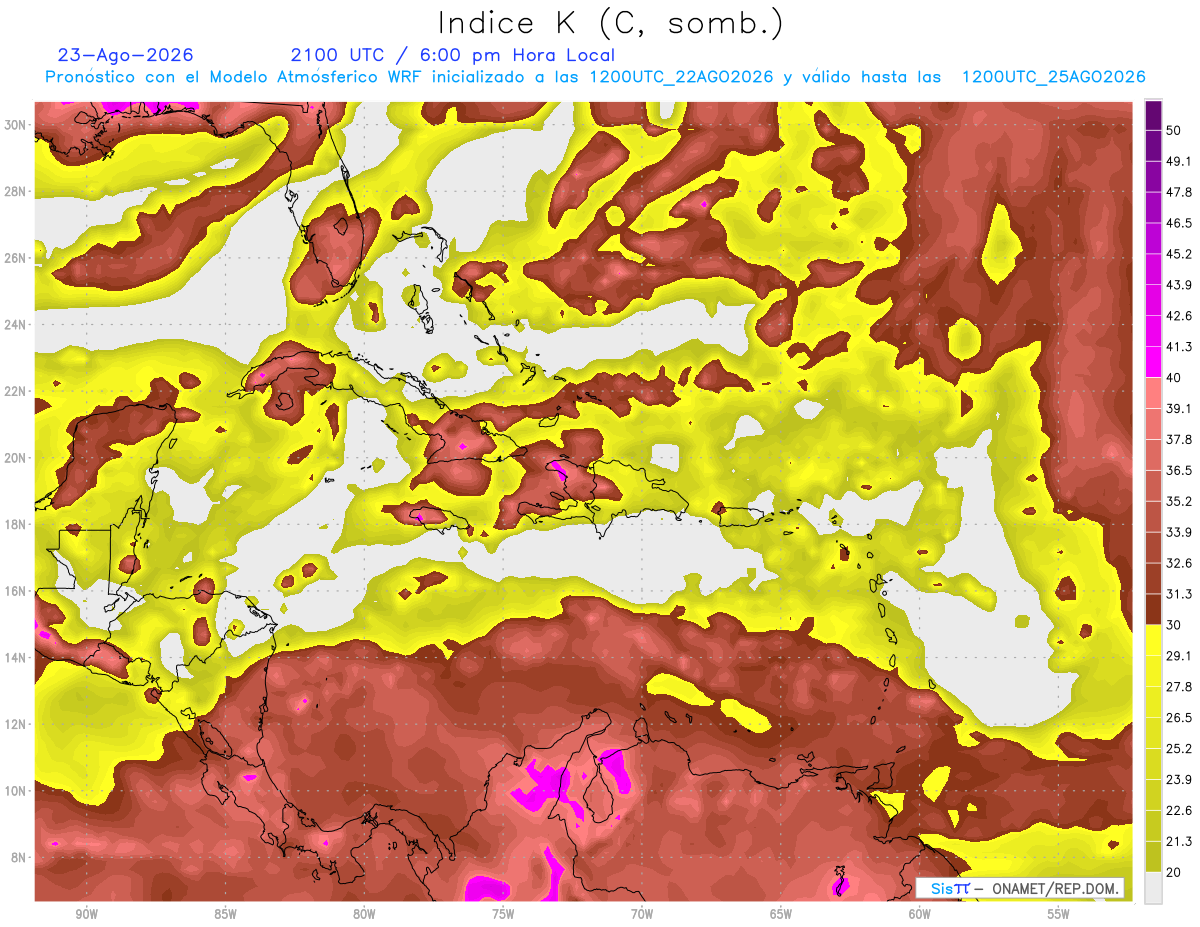Click the "14N" latitude axis label
Image resolution: width=1200 pixels, height=927 pixels.
coord(17,657)
